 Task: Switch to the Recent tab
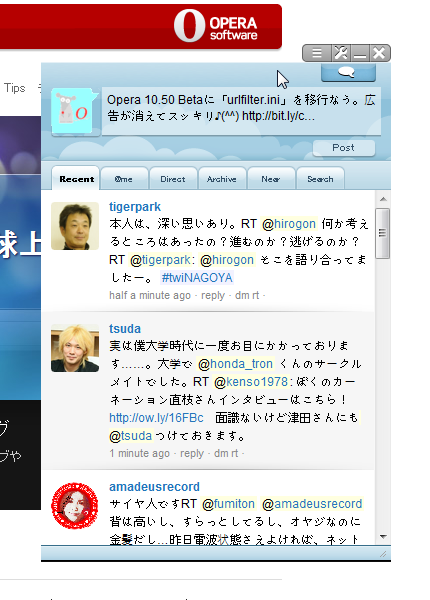pyautogui.click(x=76, y=178)
